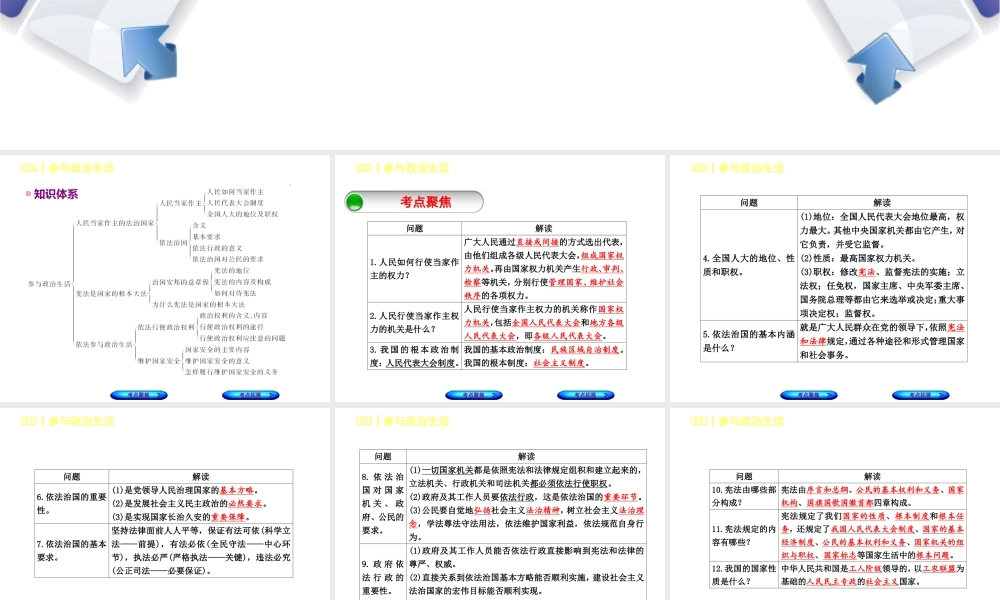Screen dimensions: 1000x600
Task: Click the bullet icon before 知识体系
Action: 28,194
